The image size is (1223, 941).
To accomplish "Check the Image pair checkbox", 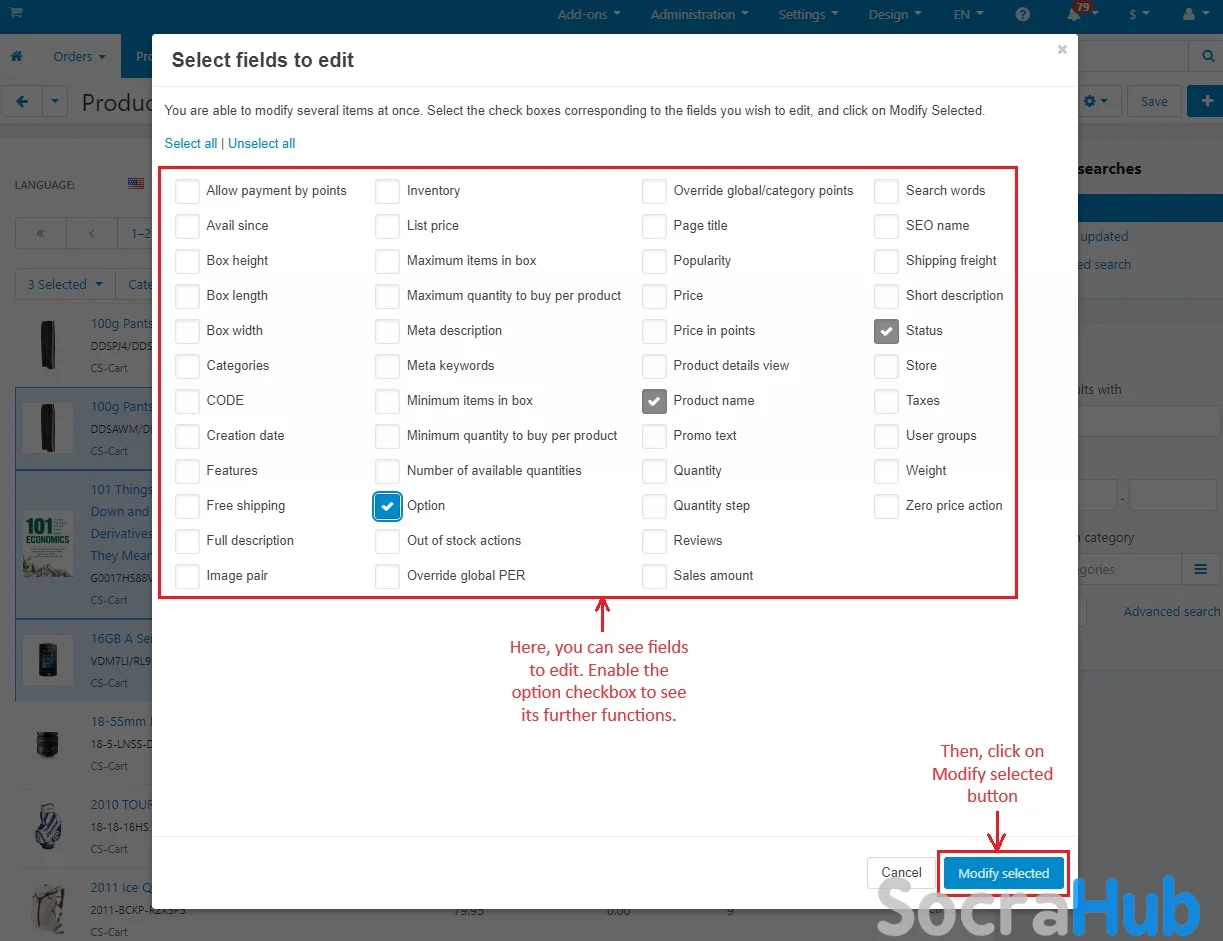I will pyautogui.click(x=187, y=576).
